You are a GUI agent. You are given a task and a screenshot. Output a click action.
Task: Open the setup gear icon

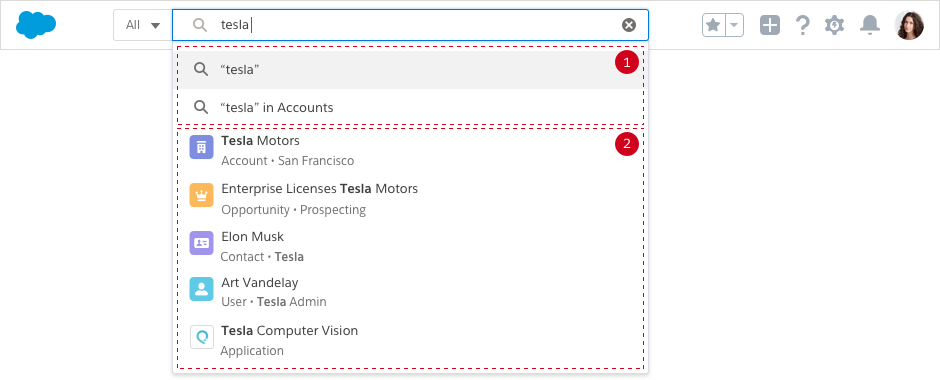pyautogui.click(x=834, y=25)
